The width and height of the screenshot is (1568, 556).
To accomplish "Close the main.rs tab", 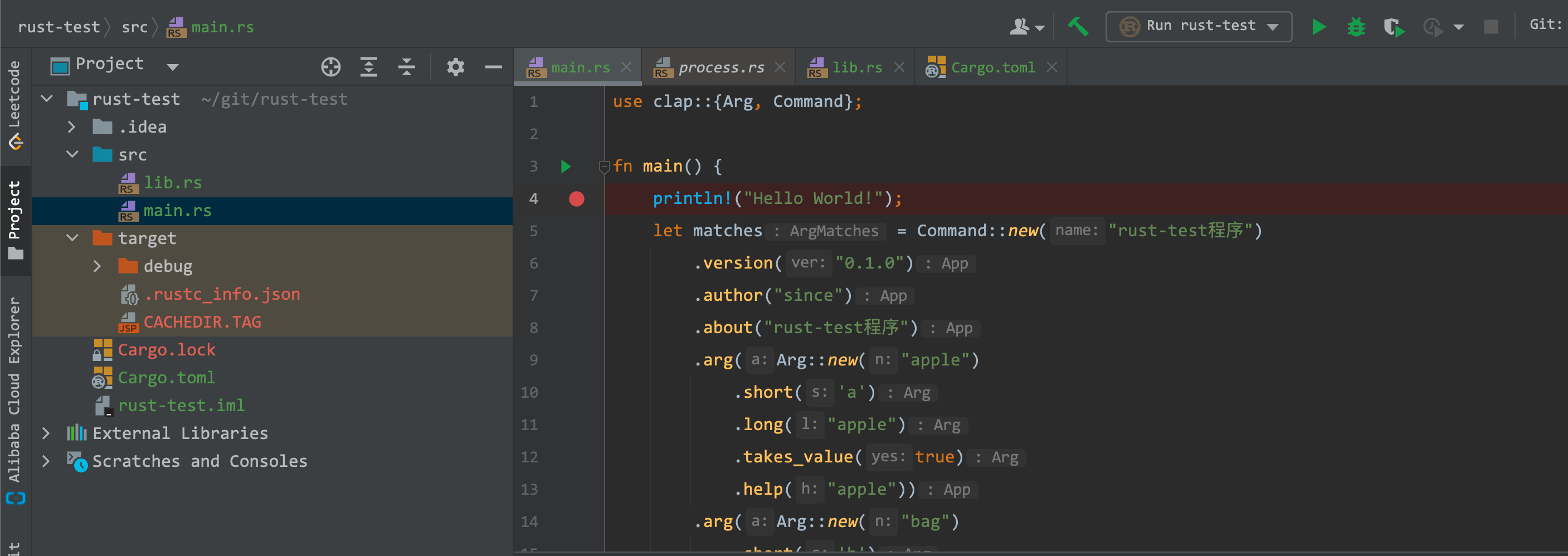I will 626,67.
